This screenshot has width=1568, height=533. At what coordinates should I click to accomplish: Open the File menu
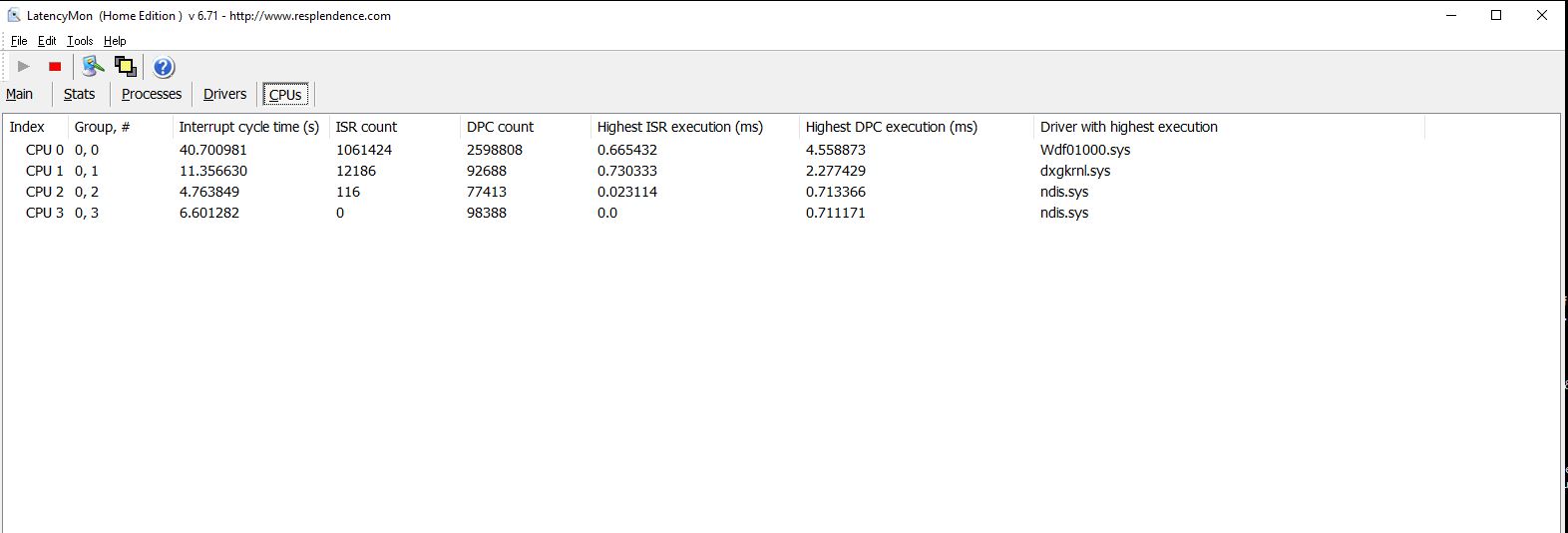(19, 41)
